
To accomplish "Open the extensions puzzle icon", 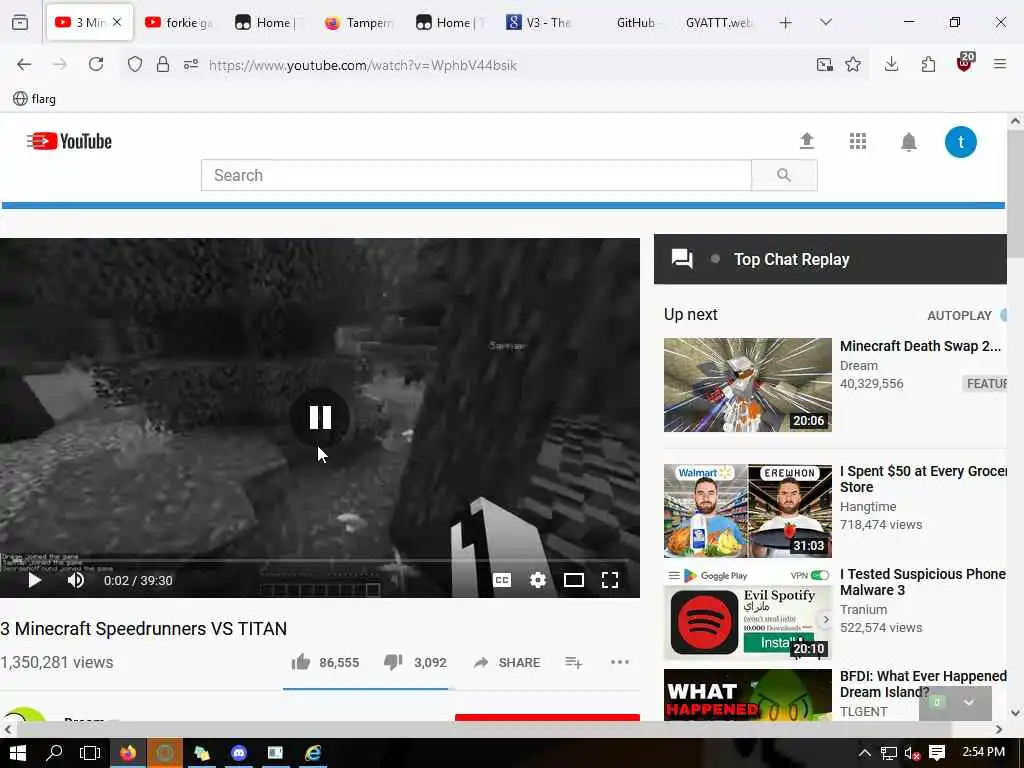I will coord(928,64).
